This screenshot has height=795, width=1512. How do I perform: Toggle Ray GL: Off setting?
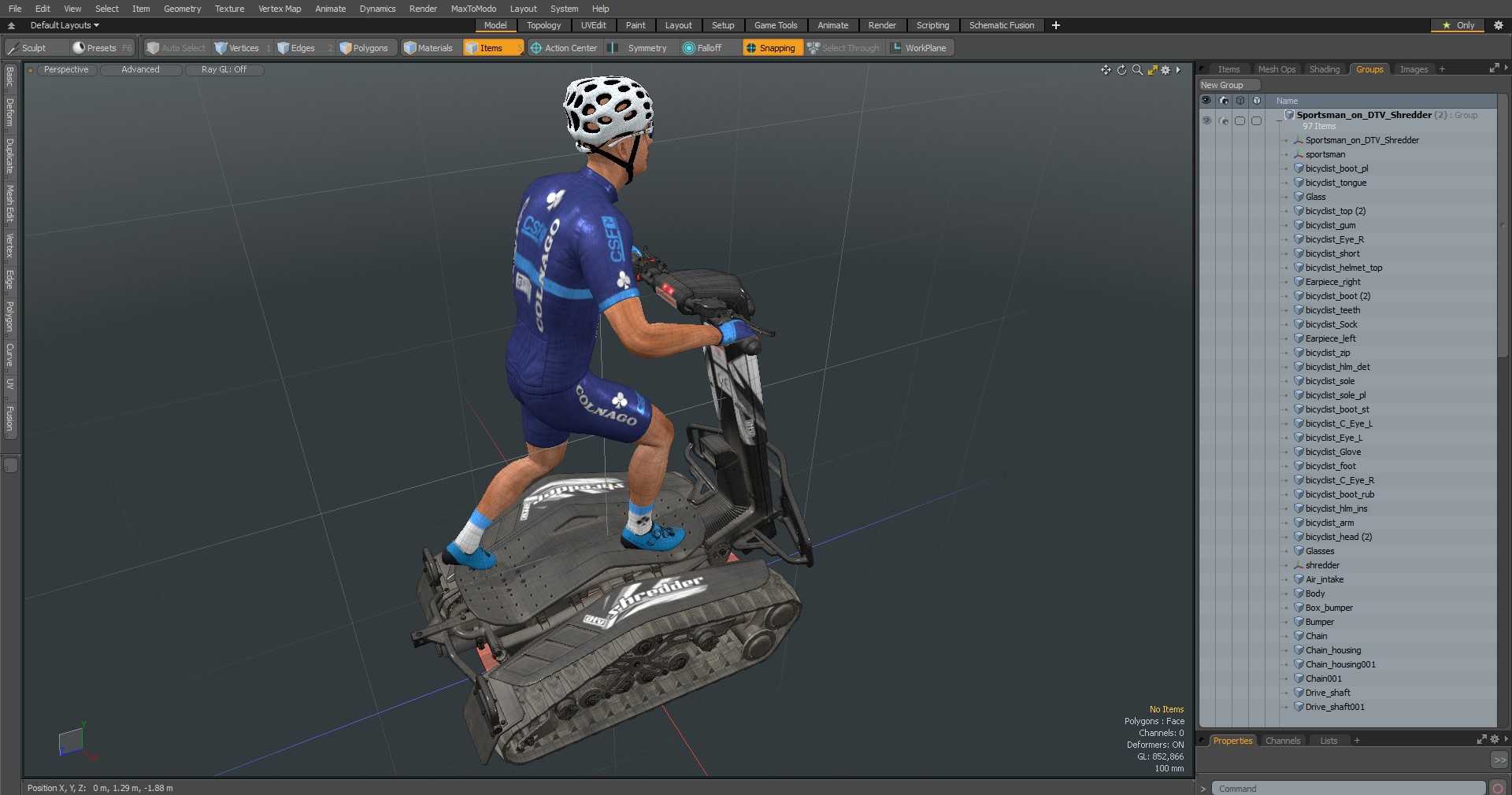[224, 69]
